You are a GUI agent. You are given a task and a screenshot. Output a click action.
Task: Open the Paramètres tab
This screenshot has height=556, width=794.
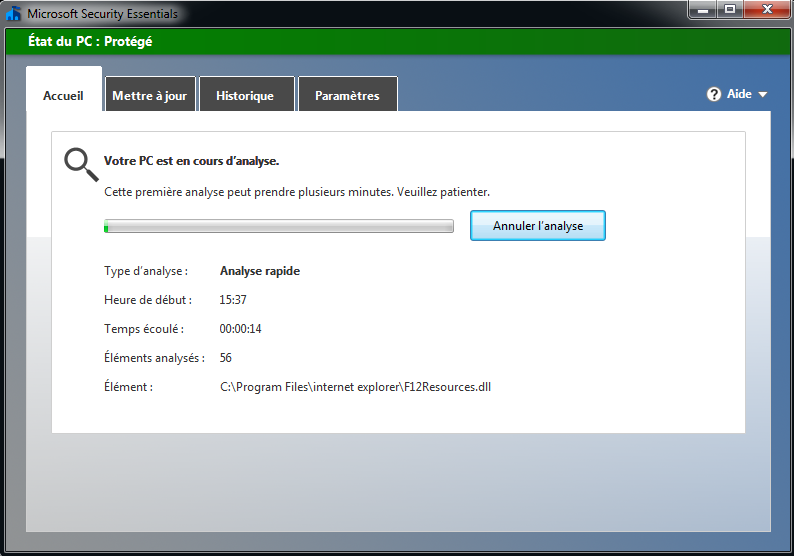tap(347, 96)
